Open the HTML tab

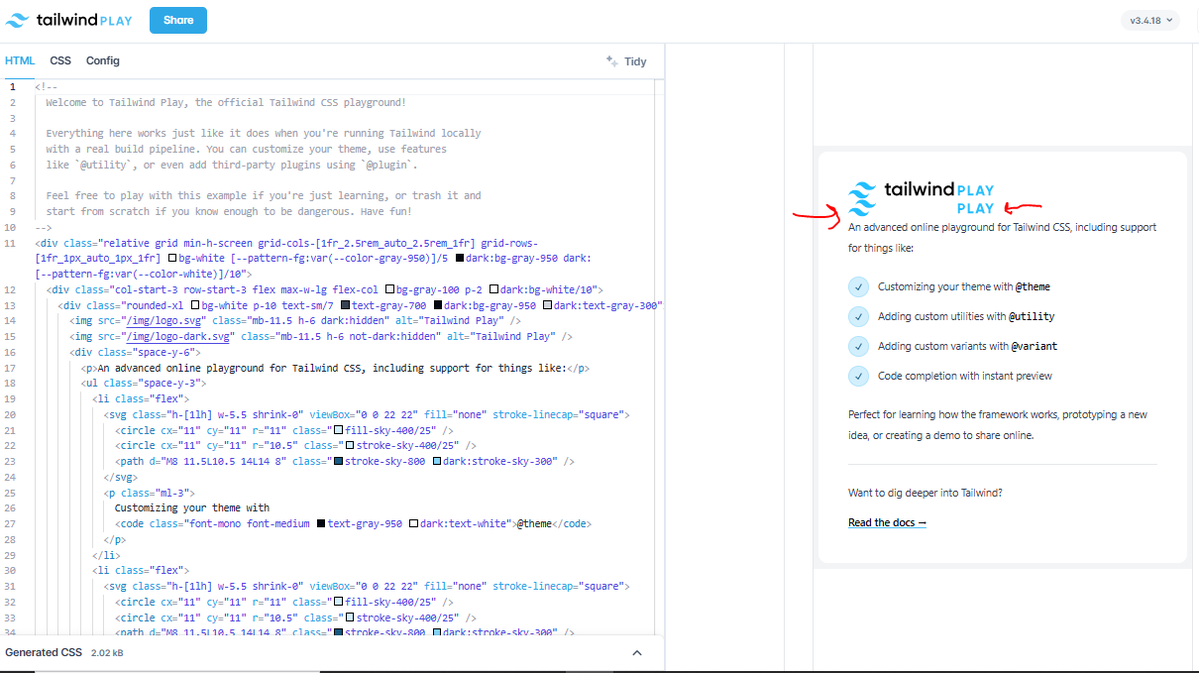pyautogui.click(x=19, y=60)
